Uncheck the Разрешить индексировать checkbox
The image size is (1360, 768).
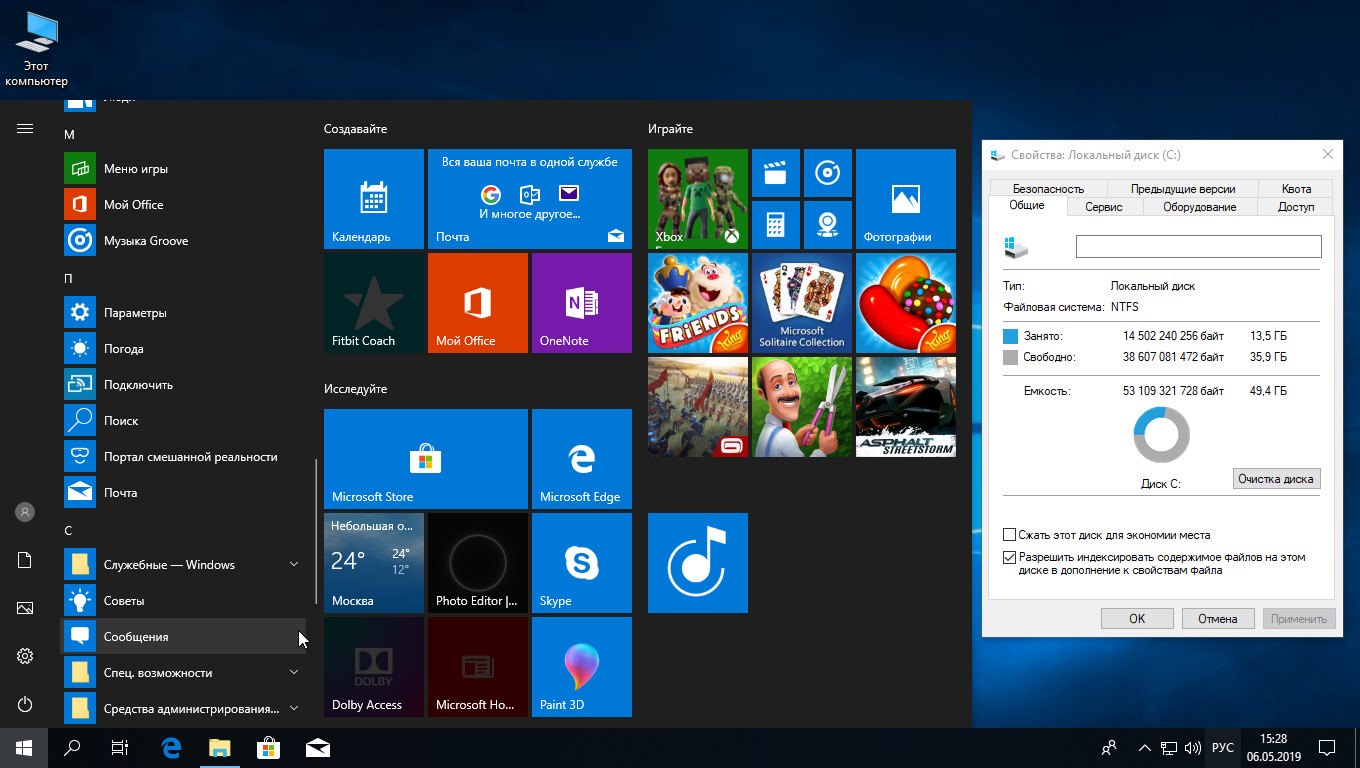coord(1009,557)
